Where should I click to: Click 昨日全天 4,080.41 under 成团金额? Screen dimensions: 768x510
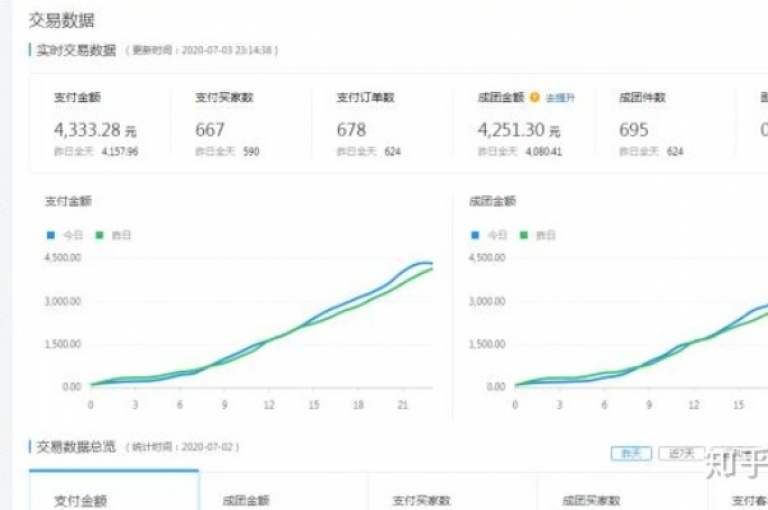coord(520,151)
